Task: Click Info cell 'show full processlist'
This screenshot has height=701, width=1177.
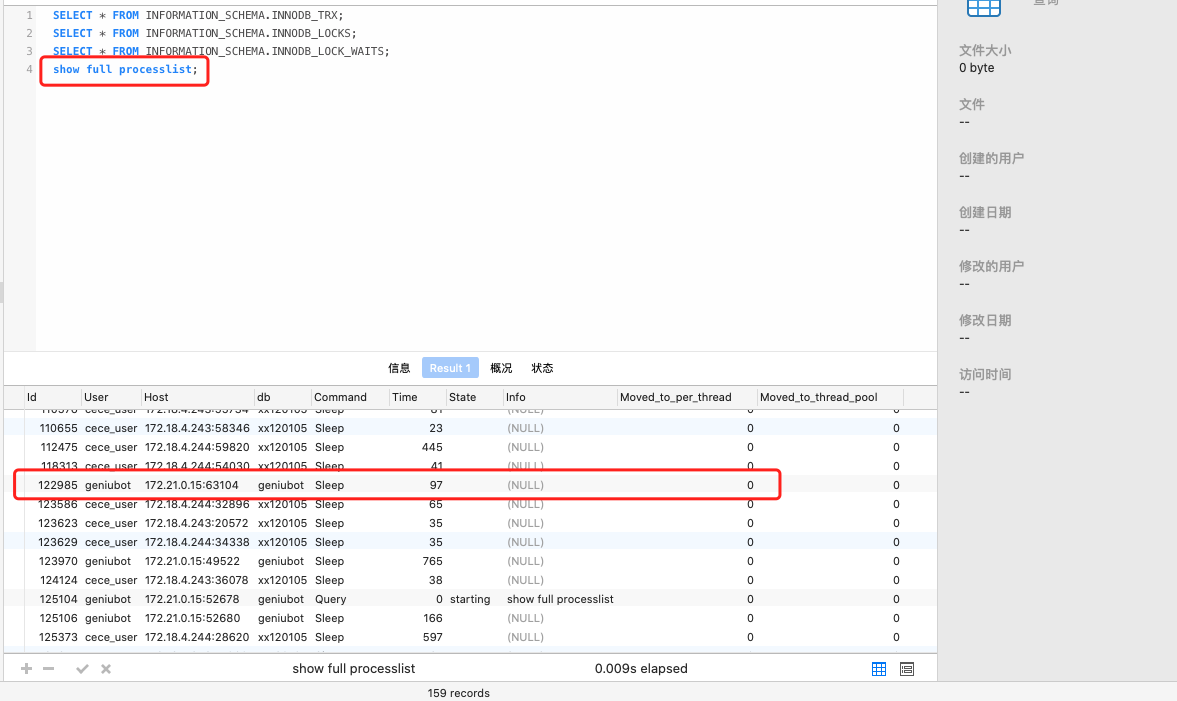Action: point(560,599)
